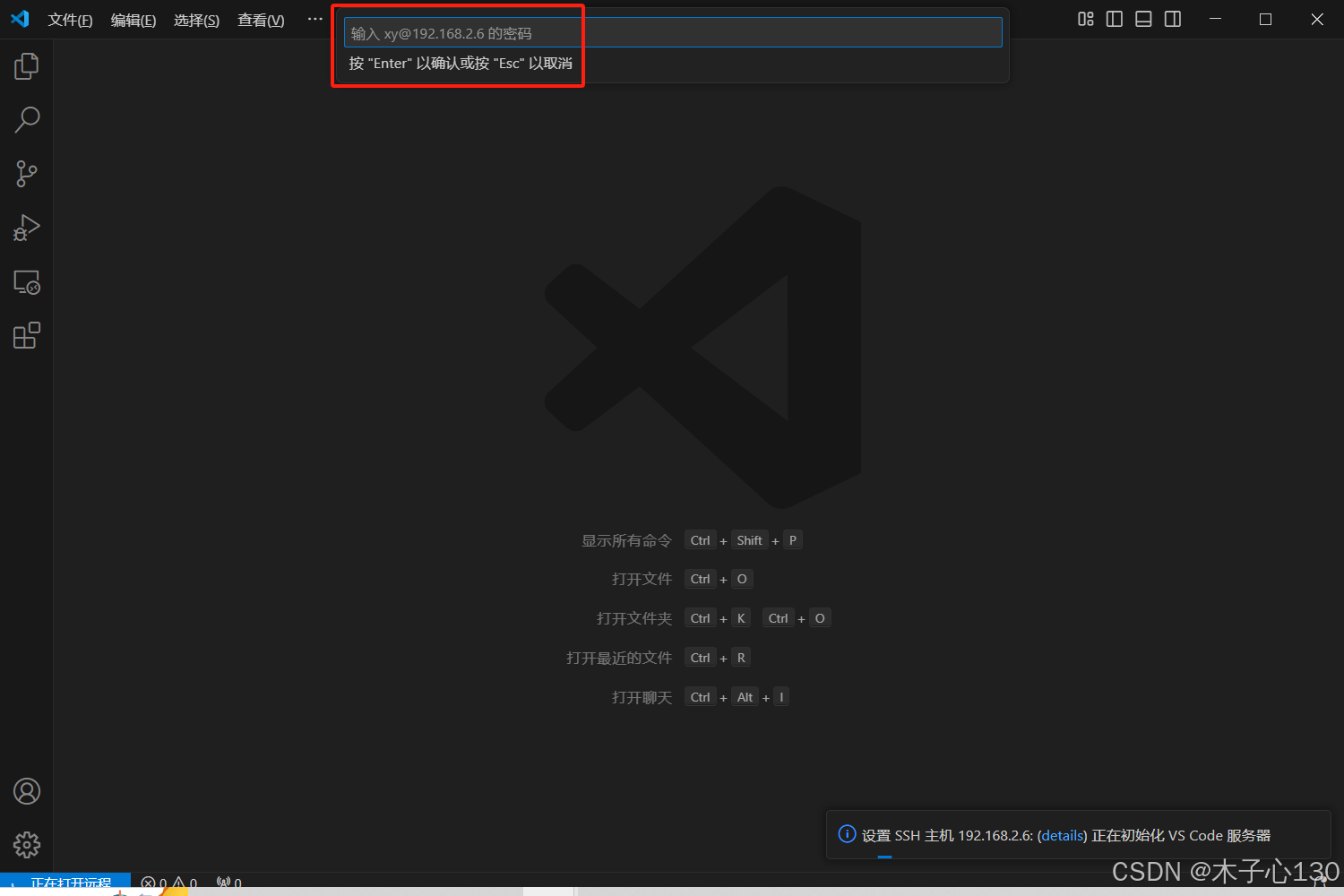Click the details link in SSH notification
This screenshot has width=1344, height=896.
(x=1062, y=835)
